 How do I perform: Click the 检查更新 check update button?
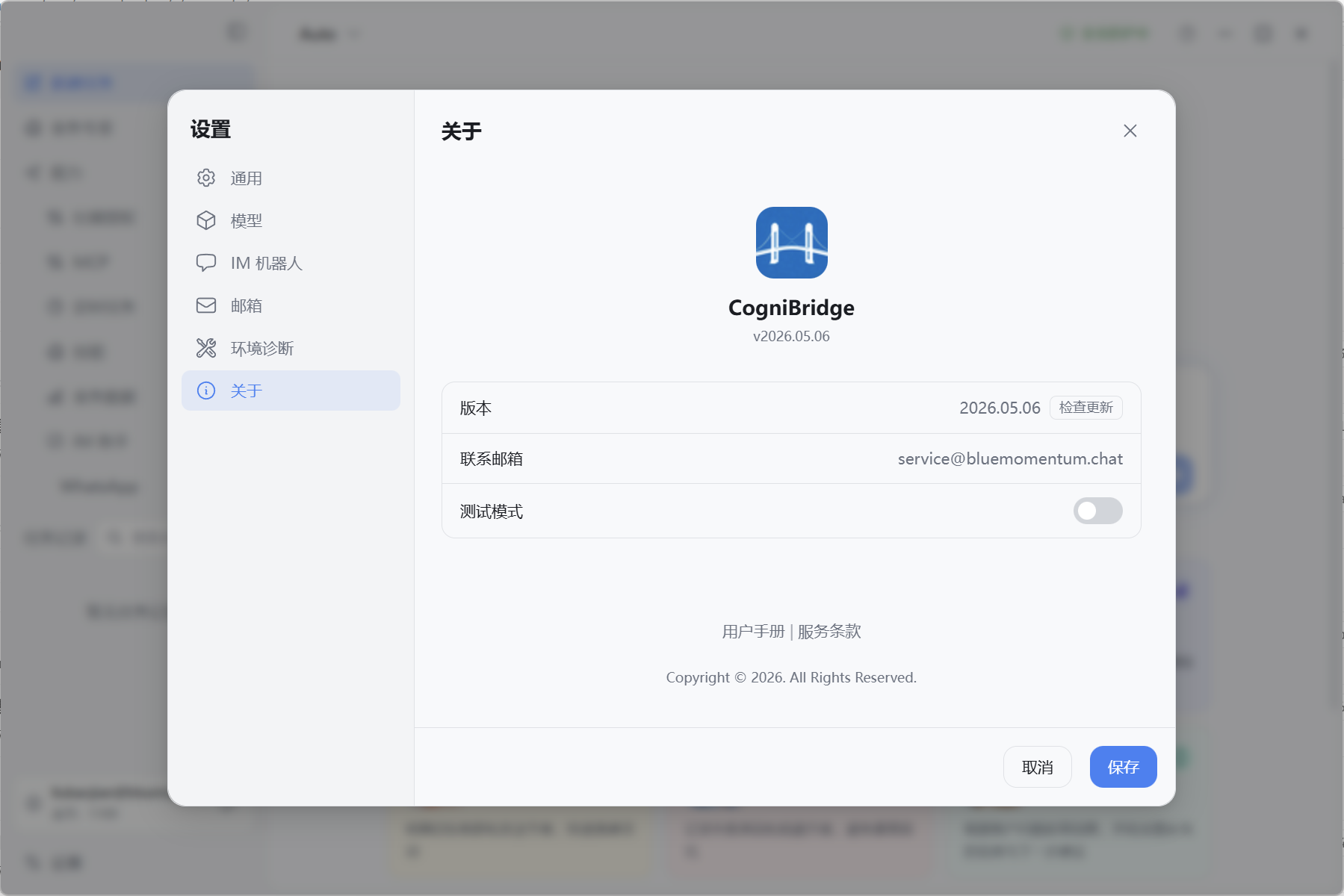(1086, 408)
